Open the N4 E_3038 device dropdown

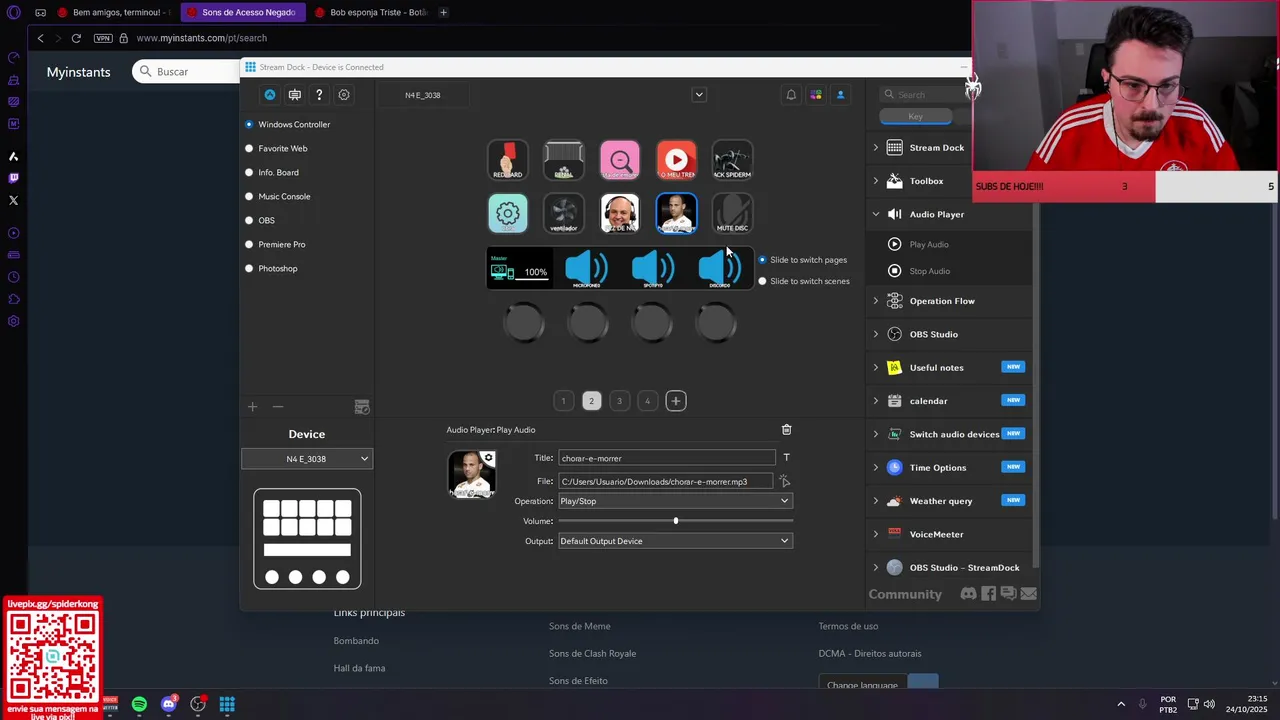[x=307, y=459]
